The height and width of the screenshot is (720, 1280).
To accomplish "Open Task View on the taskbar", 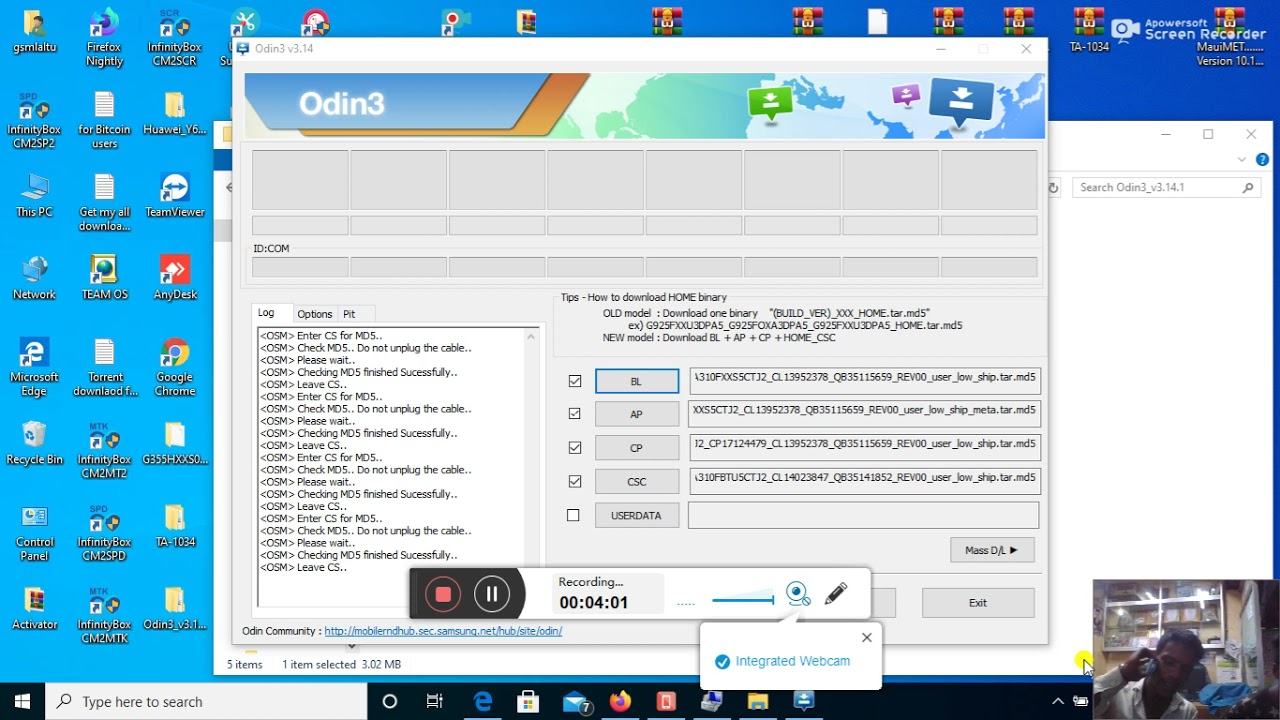I will (435, 702).
